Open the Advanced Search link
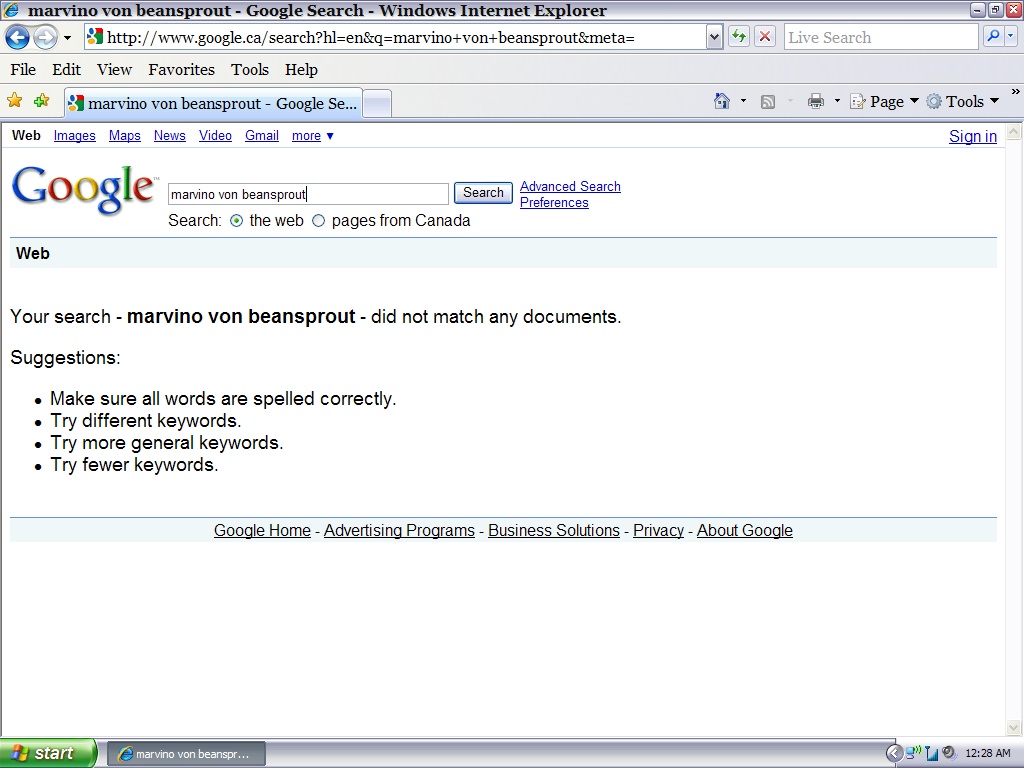Screen dimensions: 1024x768 (x=570, y=186)
